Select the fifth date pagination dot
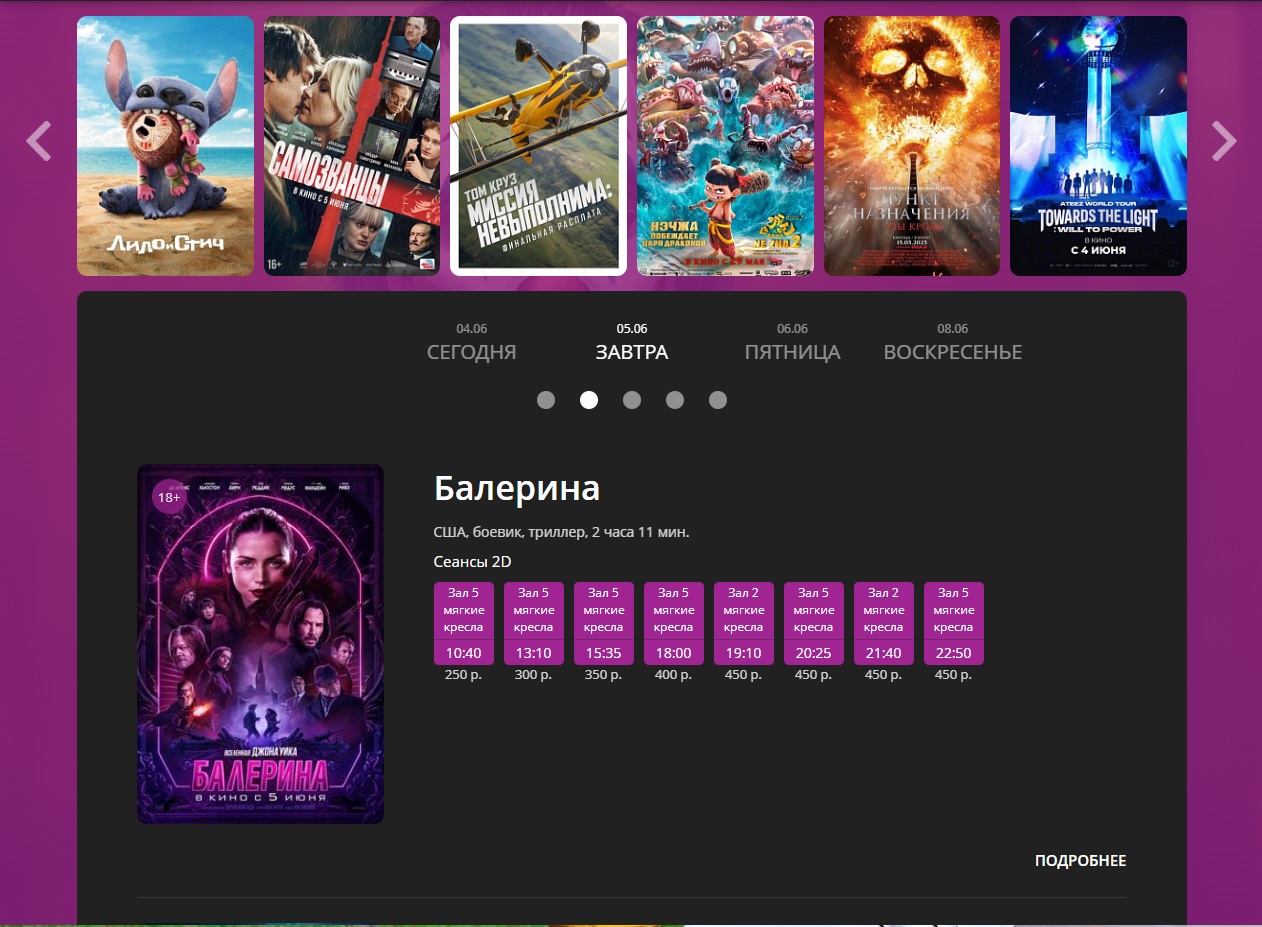This screenshot has height=927, width=1262. 718,400
